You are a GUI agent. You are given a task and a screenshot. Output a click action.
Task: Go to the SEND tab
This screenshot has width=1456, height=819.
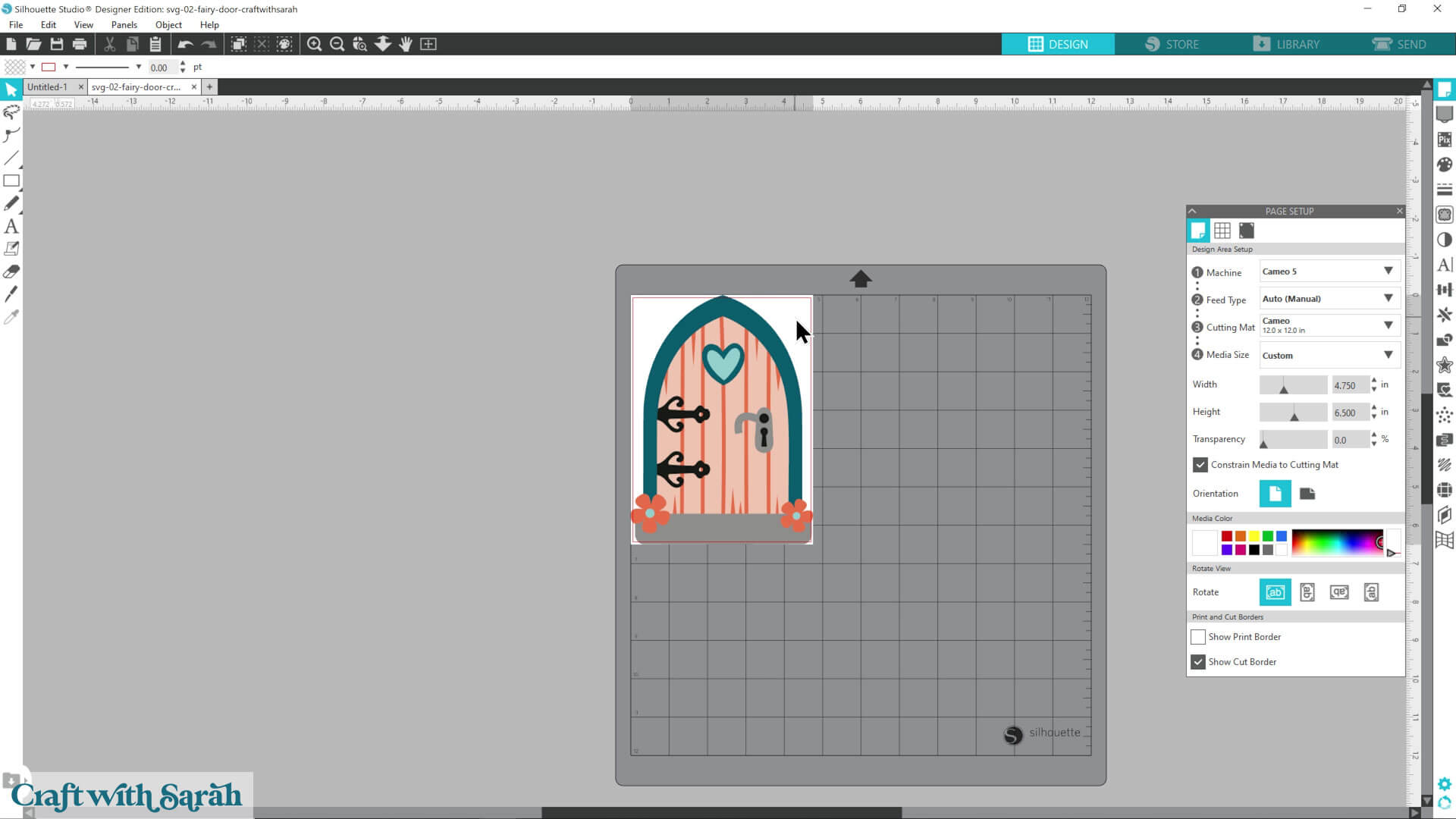[1399, 44]
